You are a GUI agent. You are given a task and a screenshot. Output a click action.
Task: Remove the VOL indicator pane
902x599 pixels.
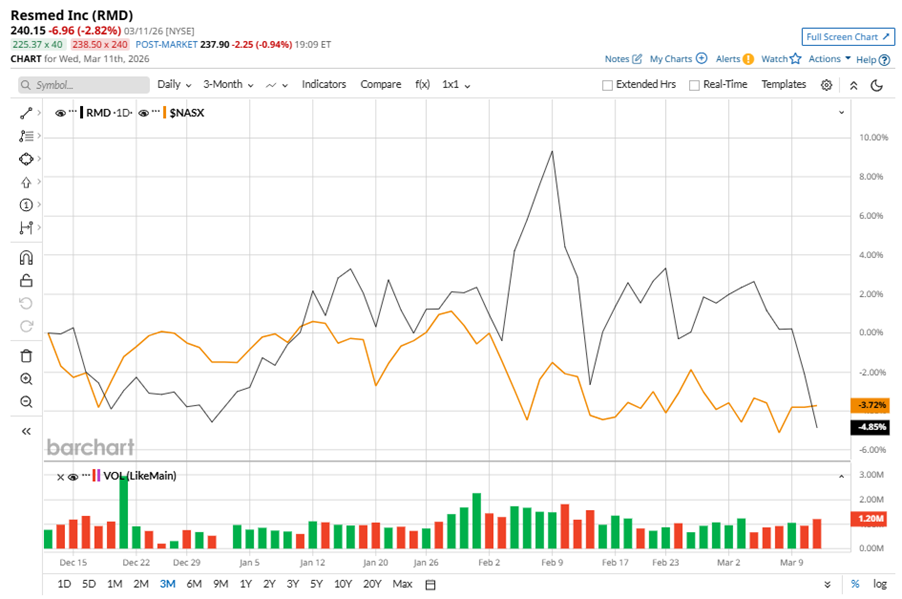click(60, 477)
